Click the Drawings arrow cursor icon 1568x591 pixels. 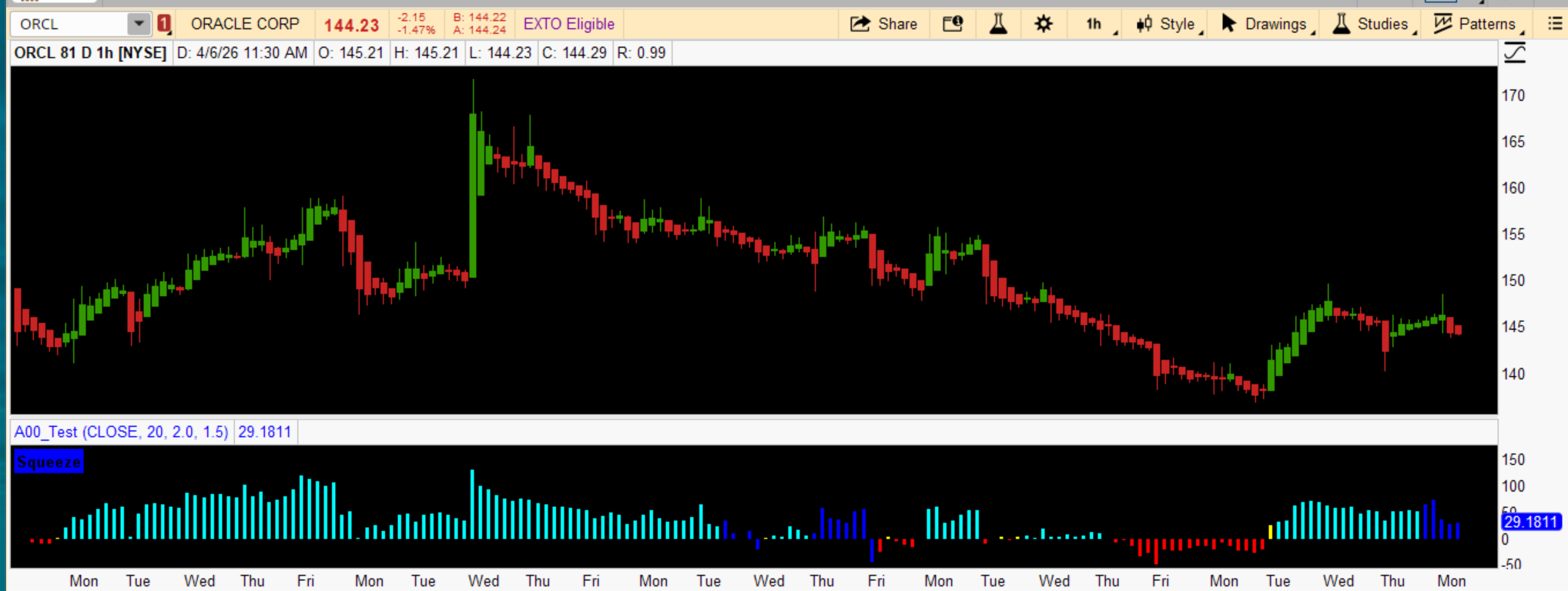coord(1228,24)
